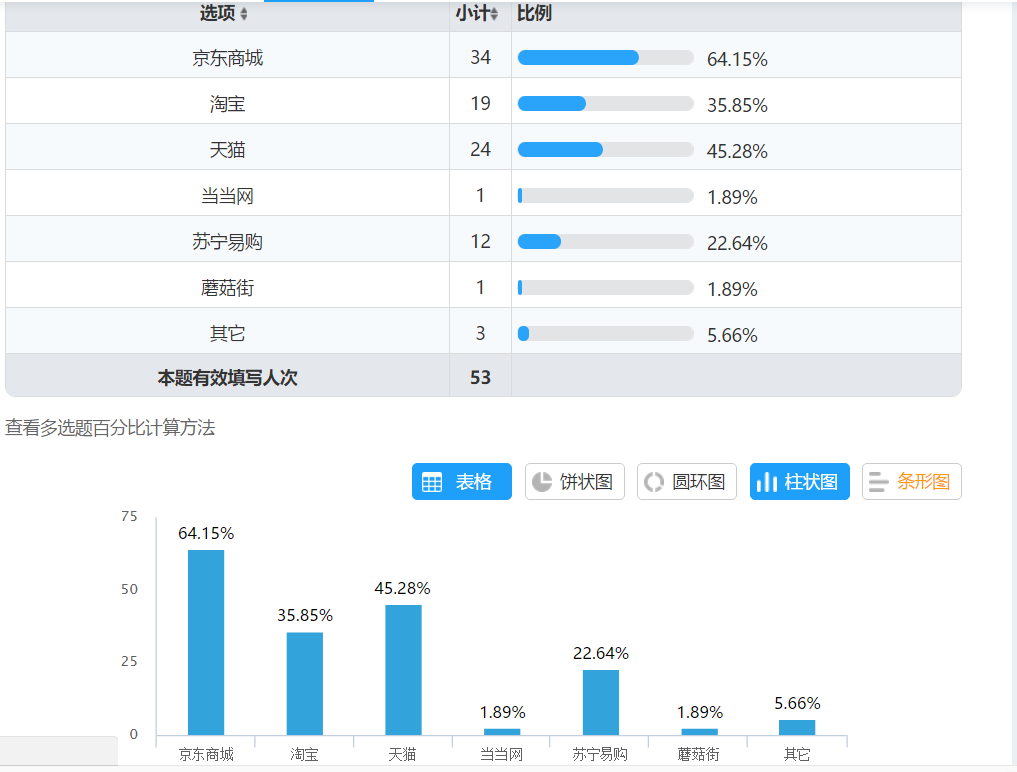Click the 天猫 progress bar in table
Image resolution: width=1017 pixels, height=772 pixels.
point(606,150)
